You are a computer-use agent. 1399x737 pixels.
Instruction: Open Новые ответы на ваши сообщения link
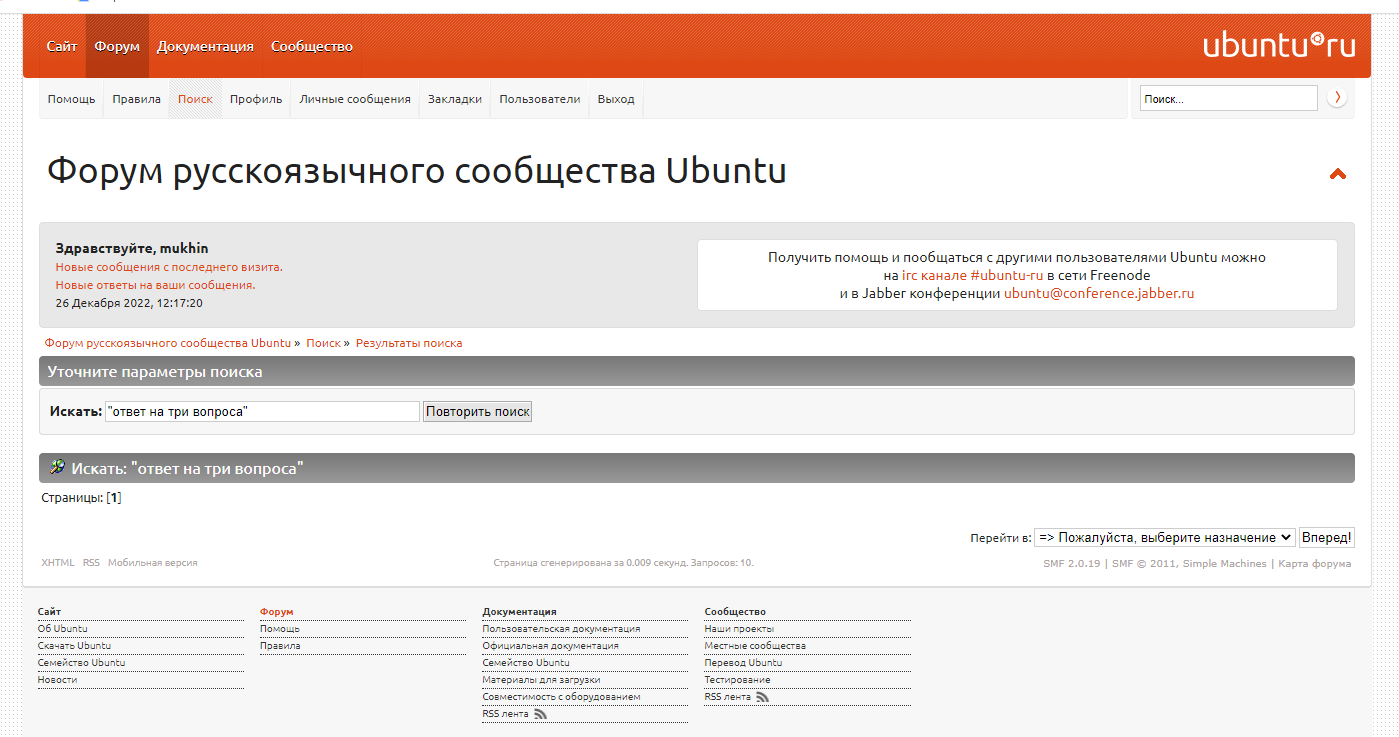(155, 285)
